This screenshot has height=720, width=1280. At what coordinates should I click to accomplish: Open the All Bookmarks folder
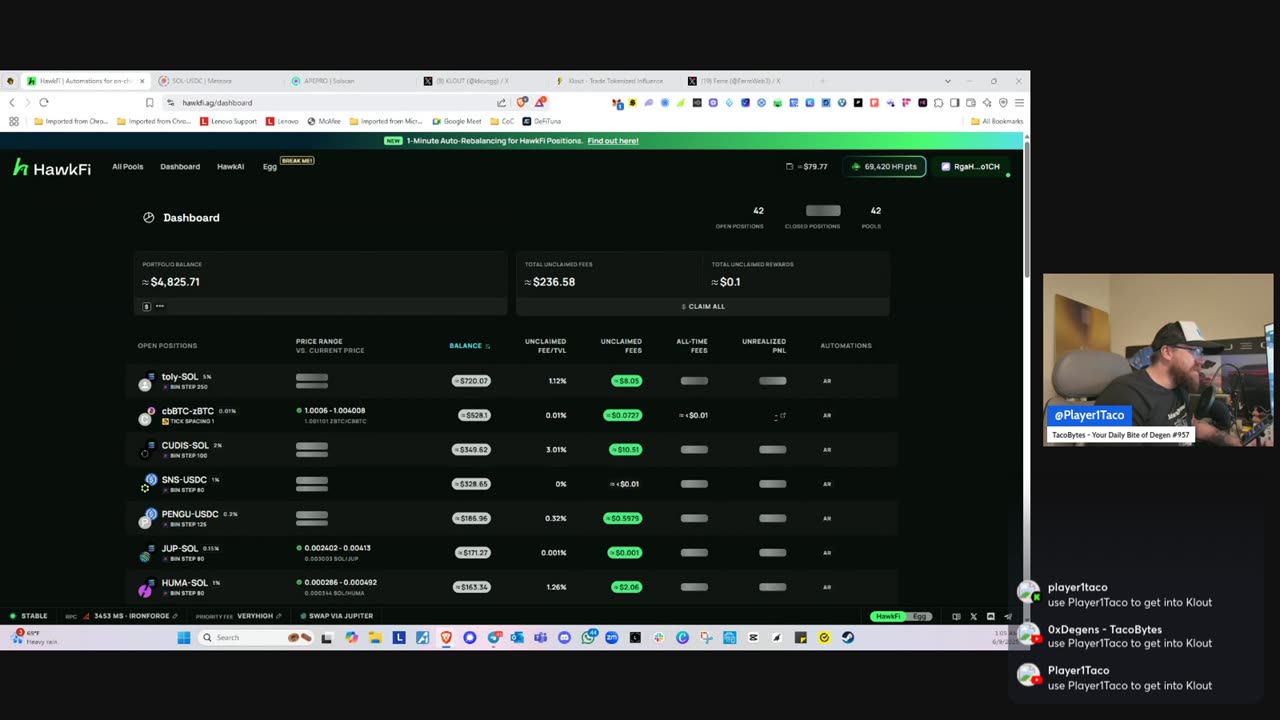pos(997,122)
